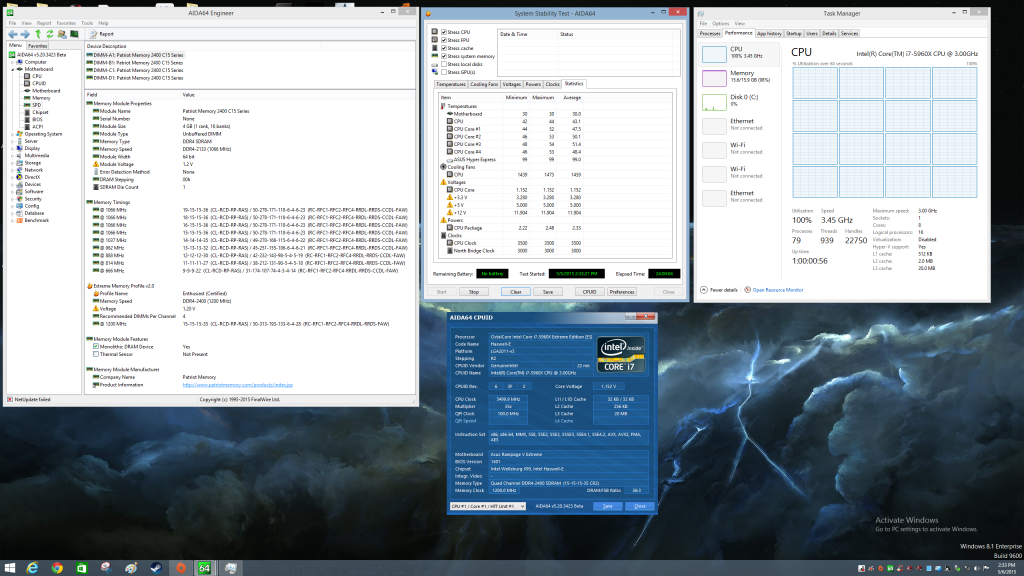Toggle Monolithic DRAM Device checkbox

click(96, 347)
